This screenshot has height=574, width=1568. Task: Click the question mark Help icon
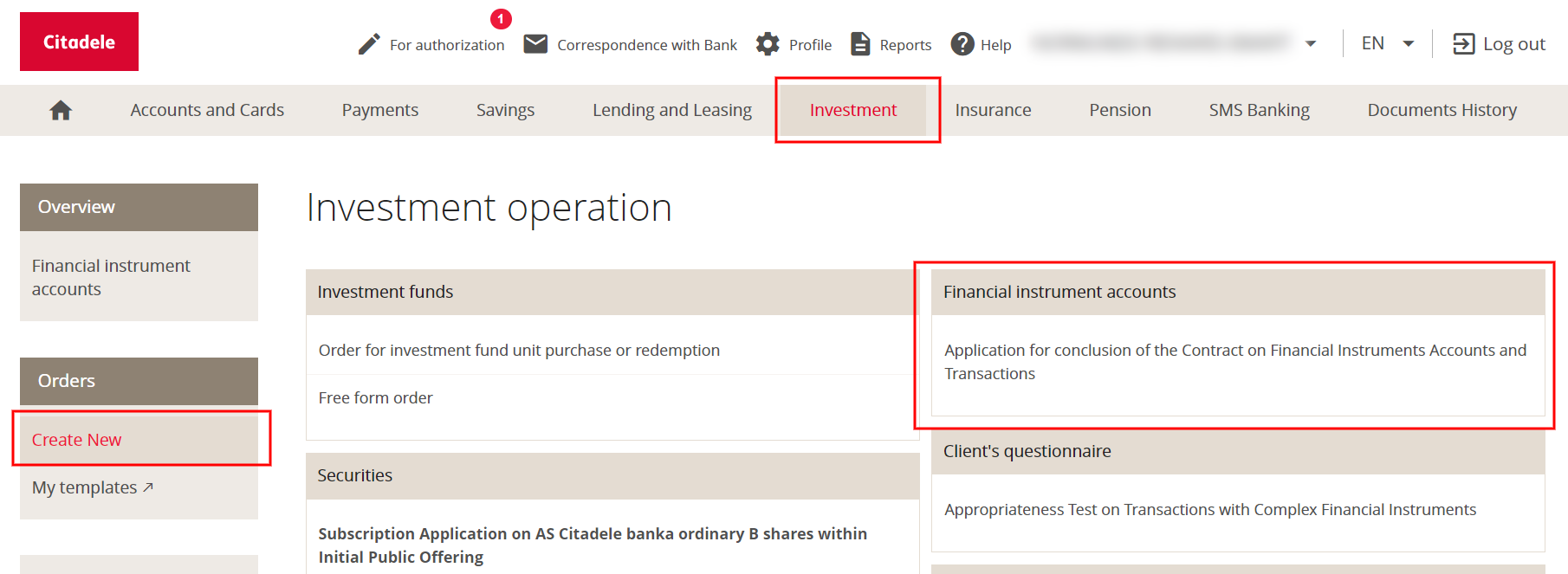coord(962,44)
